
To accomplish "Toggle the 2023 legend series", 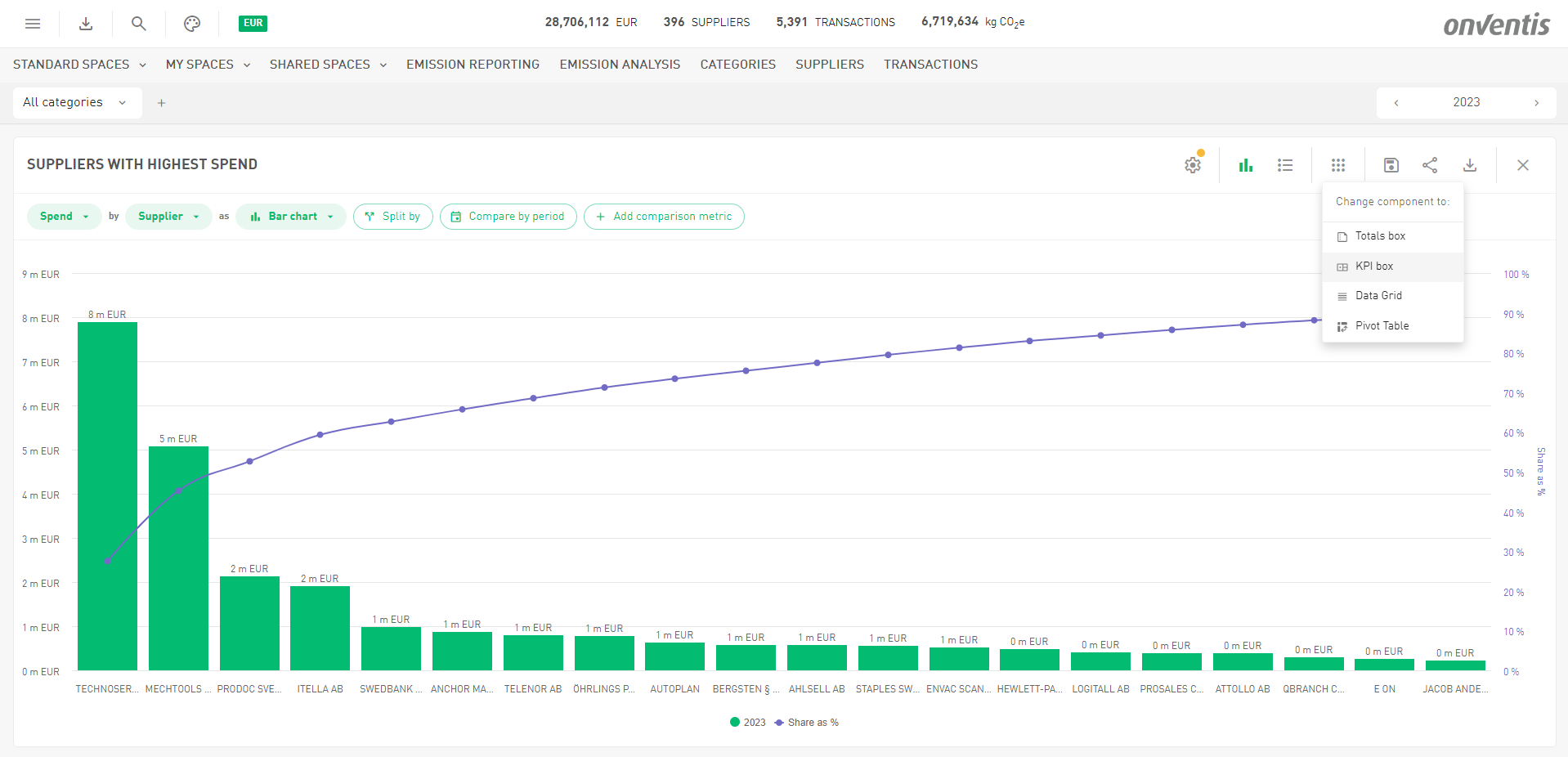I will point(748,723).
